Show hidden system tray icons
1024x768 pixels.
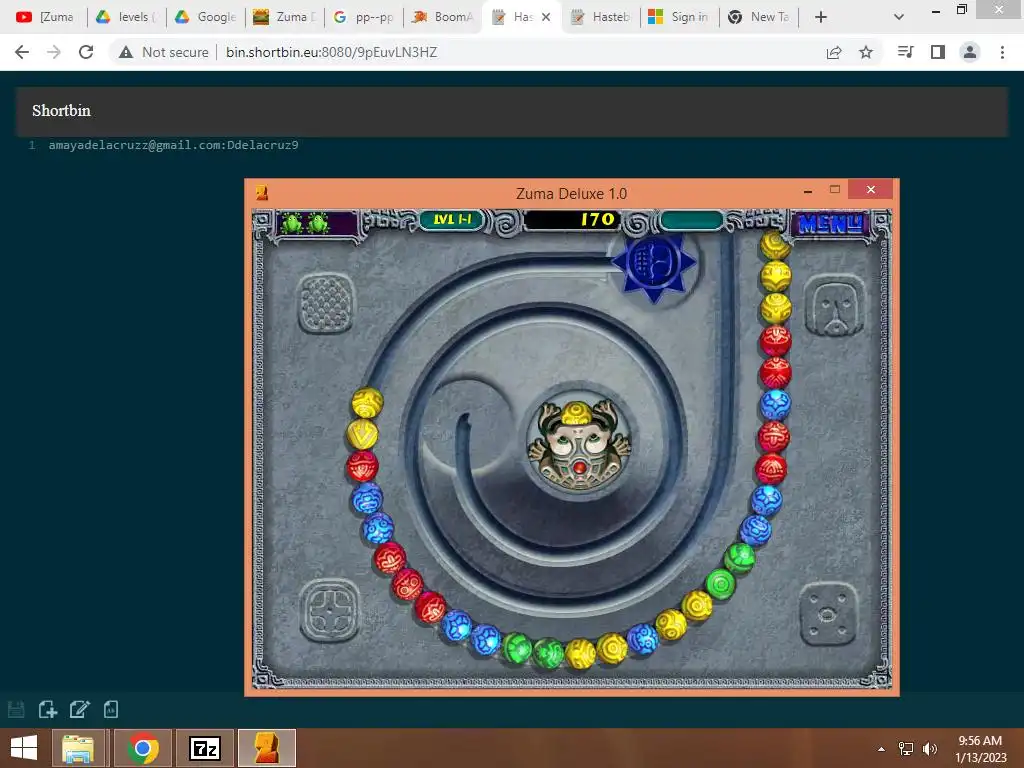click(882, 749)
